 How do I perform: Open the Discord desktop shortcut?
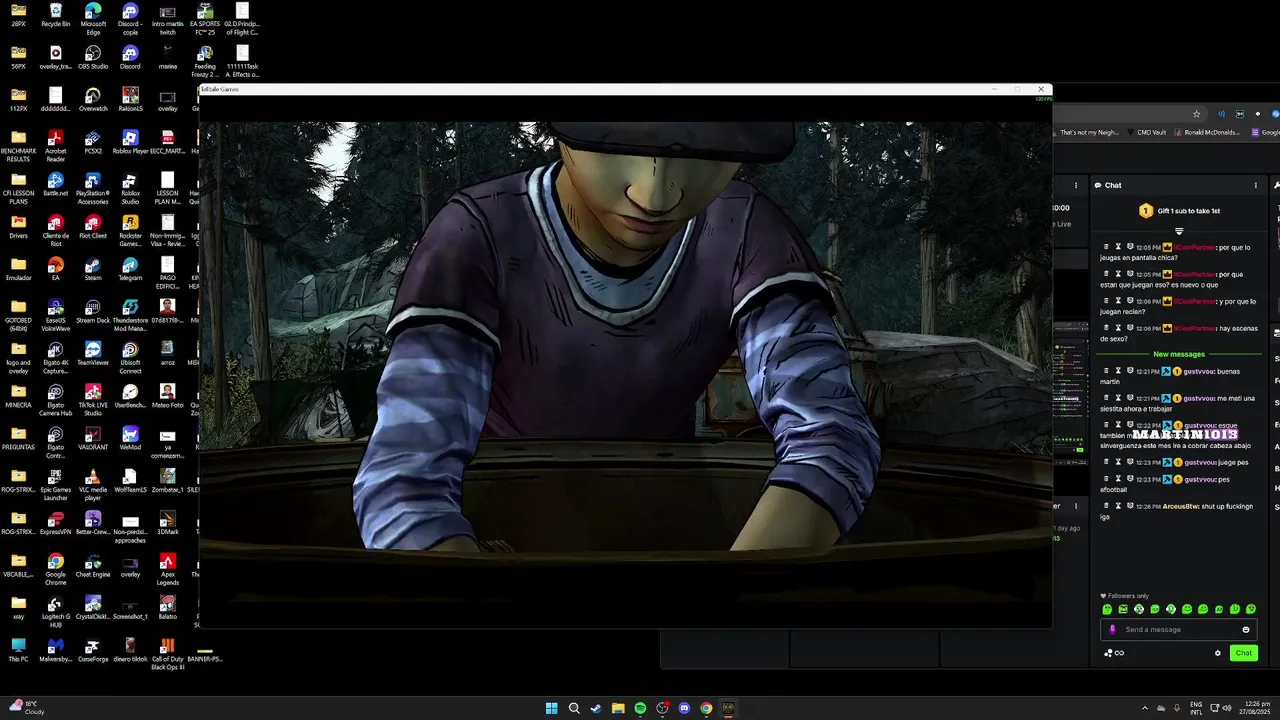(130, 57)
